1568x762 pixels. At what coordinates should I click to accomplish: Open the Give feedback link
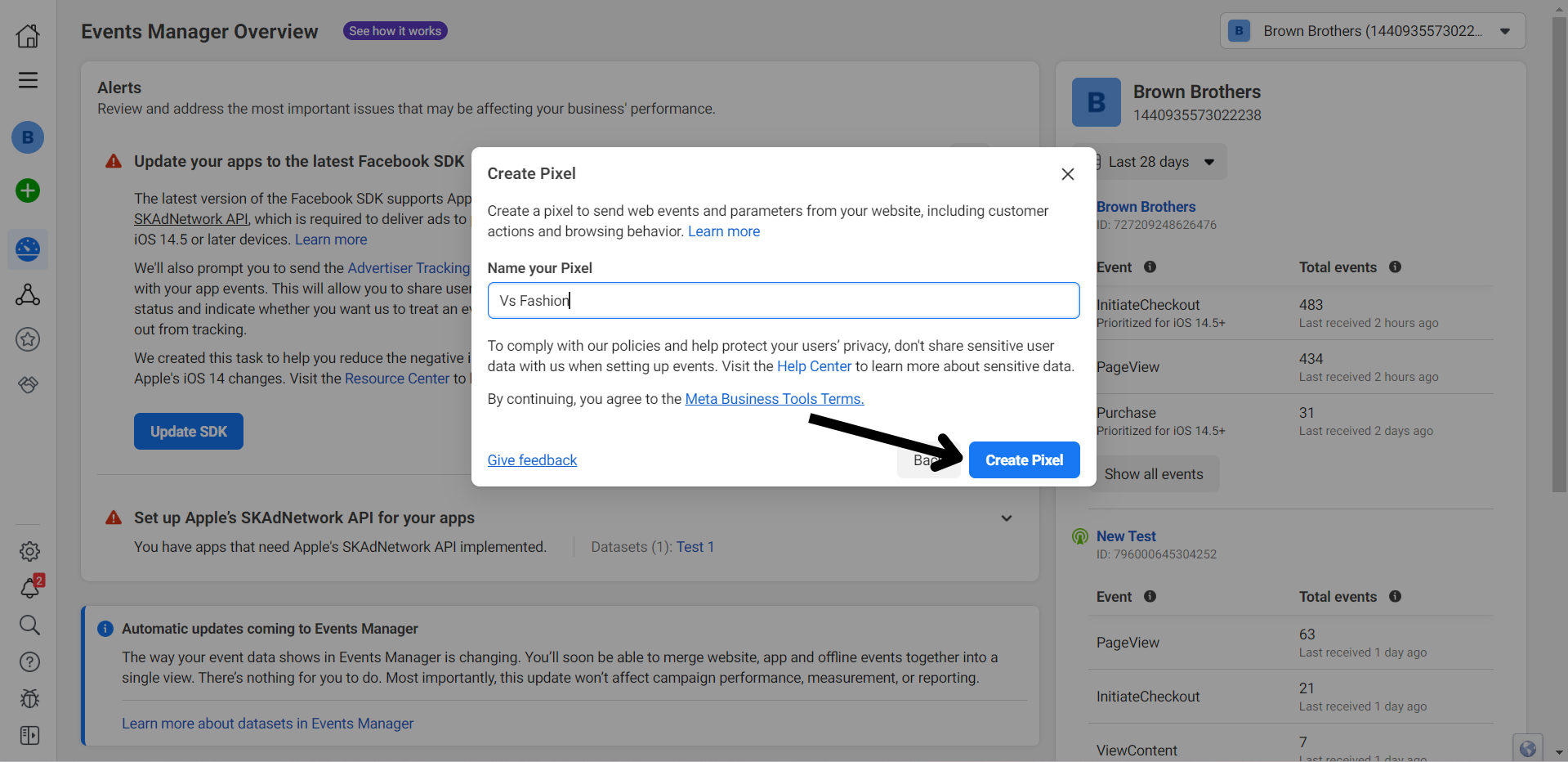click(532, 460)
